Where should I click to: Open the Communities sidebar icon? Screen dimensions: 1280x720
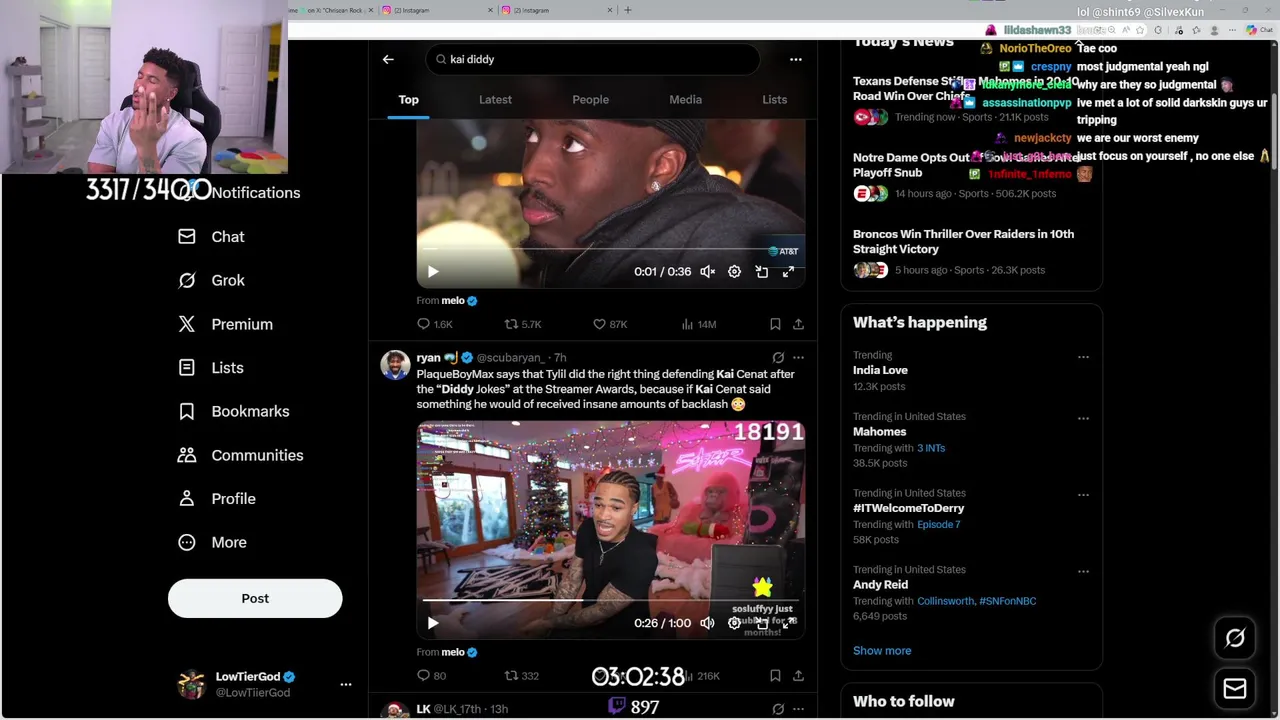187,455
